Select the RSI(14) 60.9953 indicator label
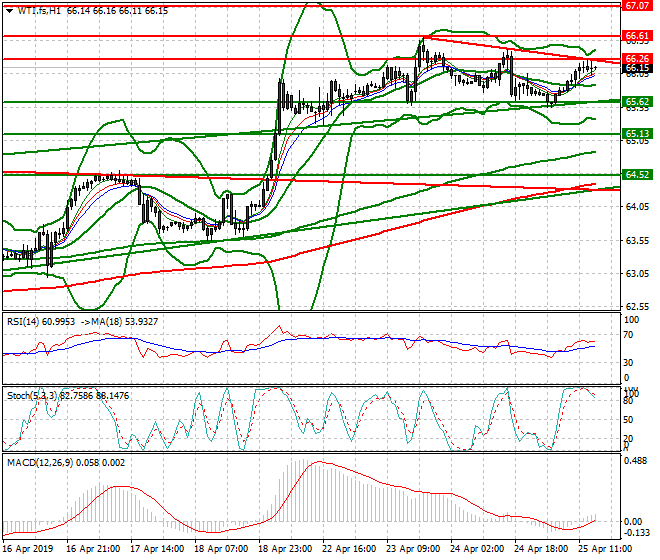 (x=41, y=322)
